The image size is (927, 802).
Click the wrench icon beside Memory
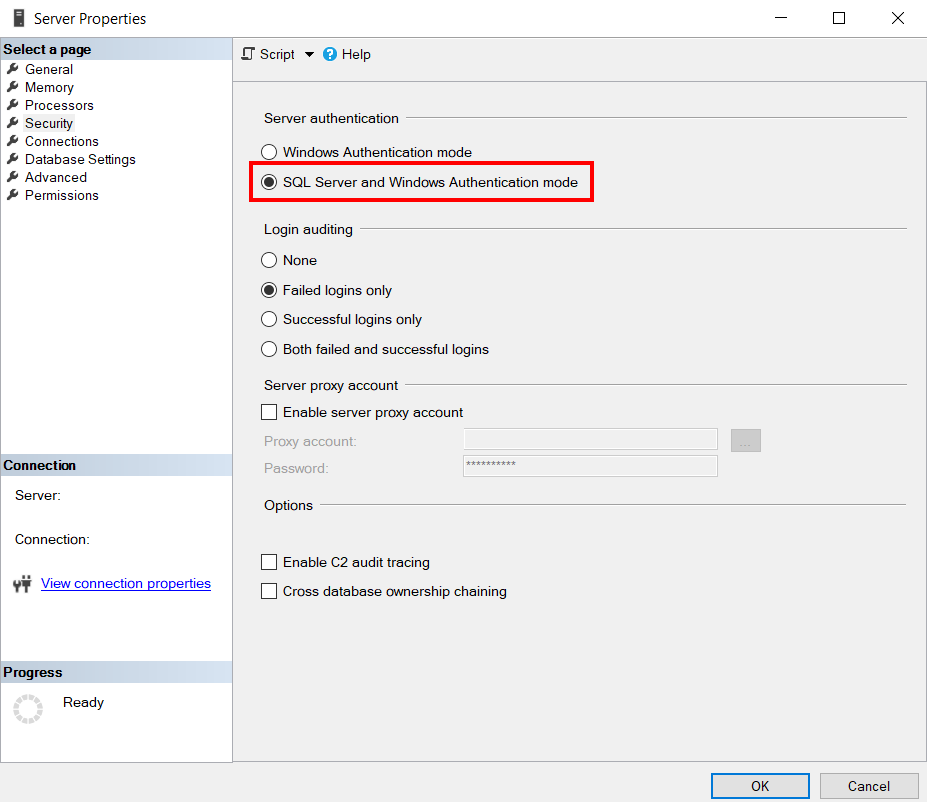click(12, 87)
